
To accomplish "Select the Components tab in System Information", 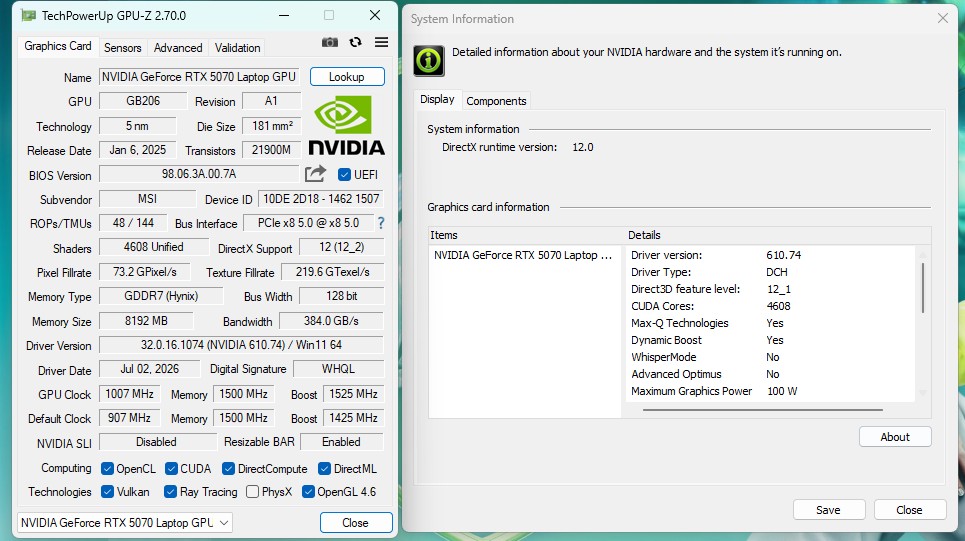I will 496,101.
